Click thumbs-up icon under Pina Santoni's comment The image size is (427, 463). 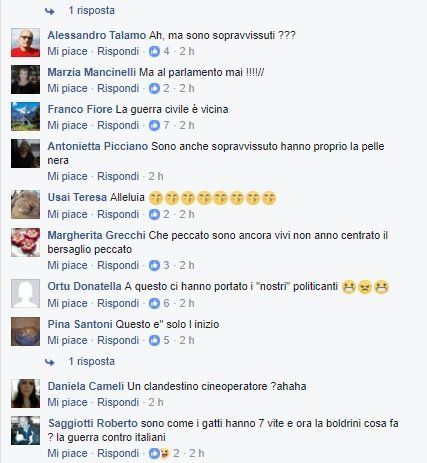tap(154, 340)
